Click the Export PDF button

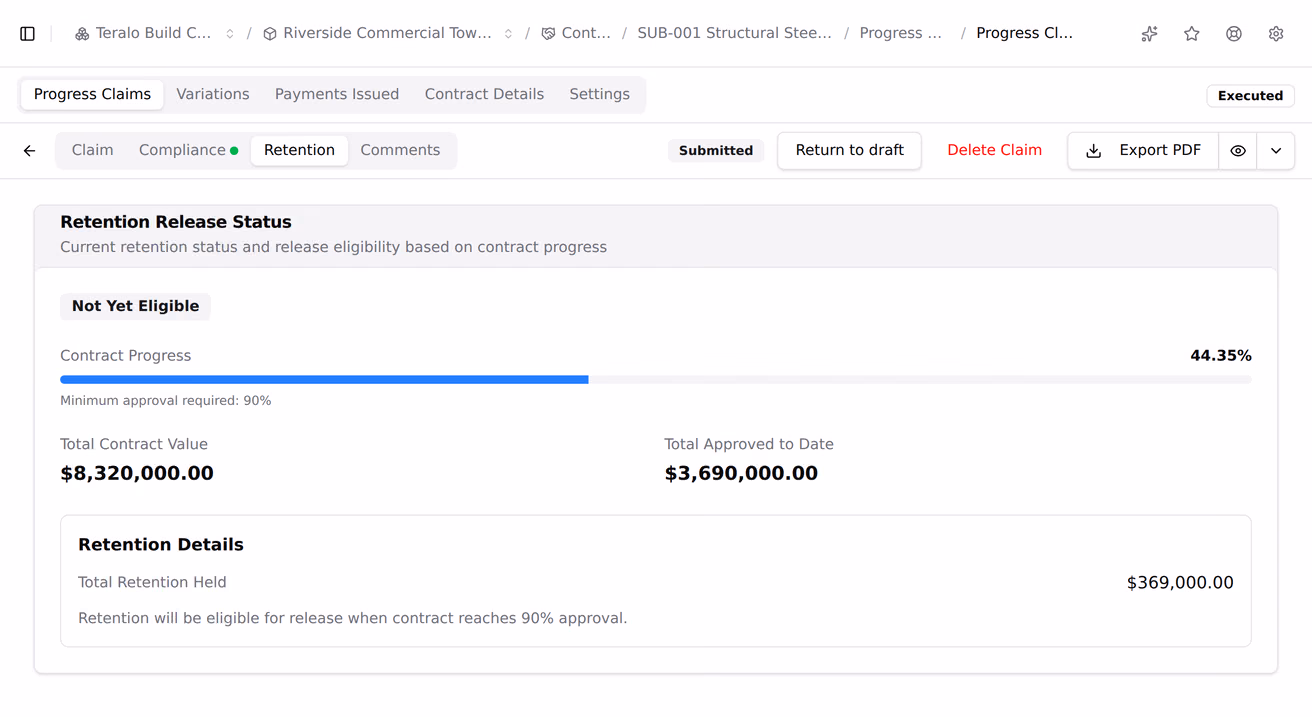coord(1143,151)
